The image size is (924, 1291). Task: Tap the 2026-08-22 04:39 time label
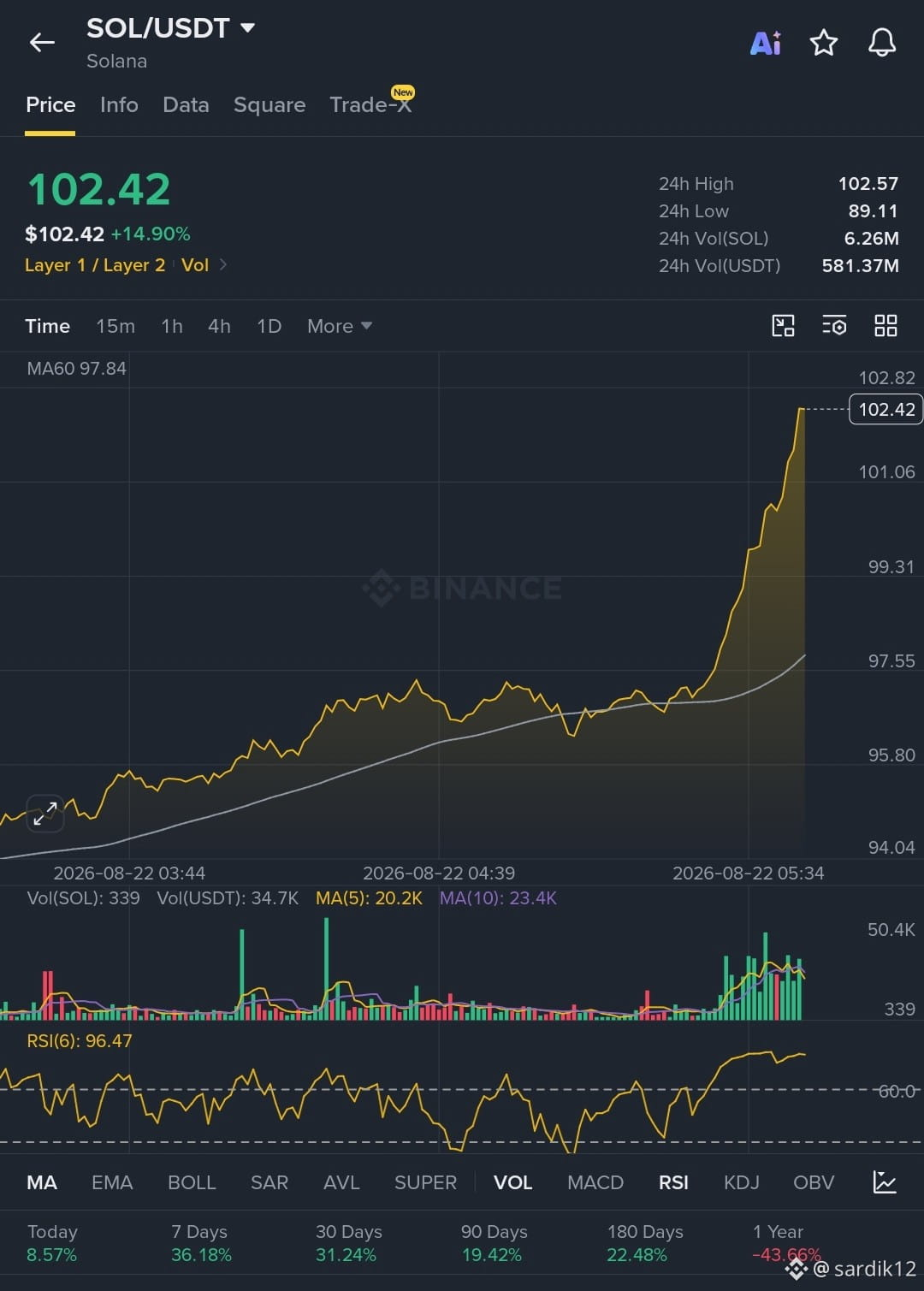point(439,873)
